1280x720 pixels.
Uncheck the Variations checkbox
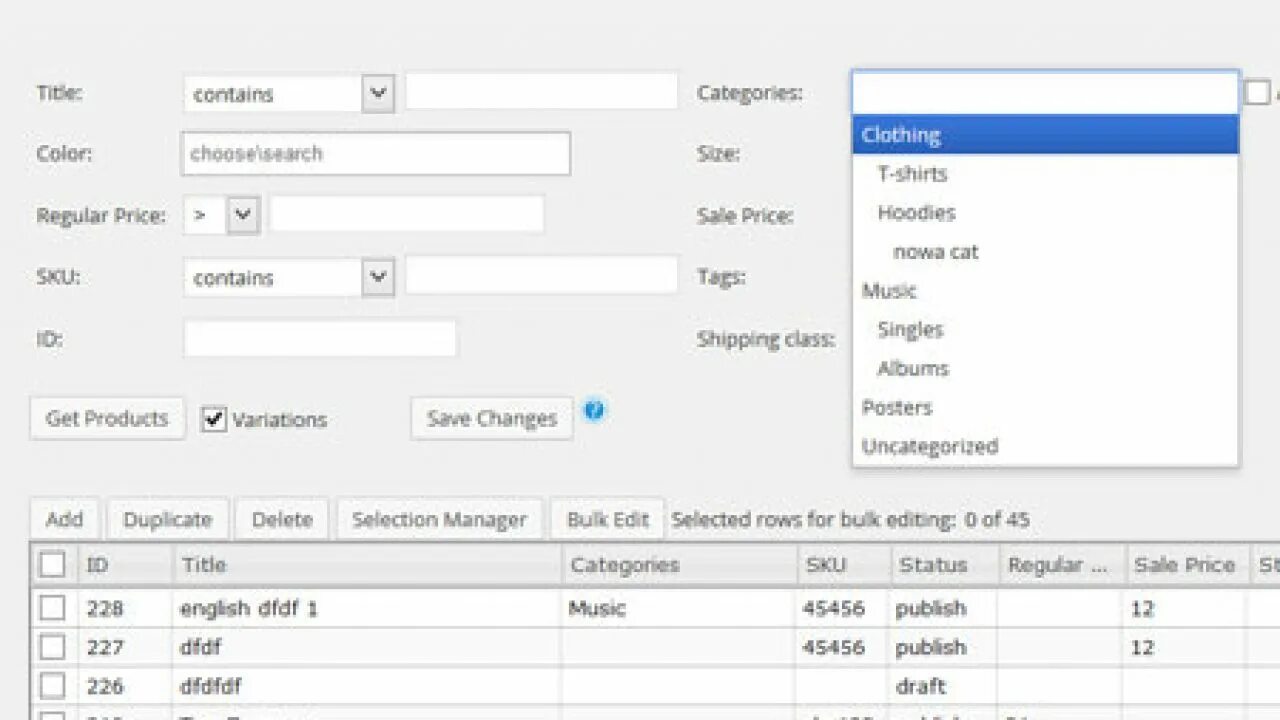(214, 419)
